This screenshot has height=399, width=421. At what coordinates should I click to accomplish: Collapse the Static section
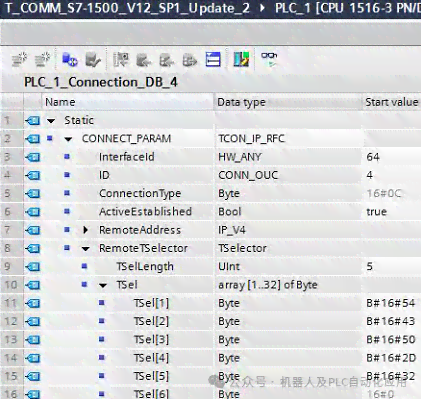point(51,121)
